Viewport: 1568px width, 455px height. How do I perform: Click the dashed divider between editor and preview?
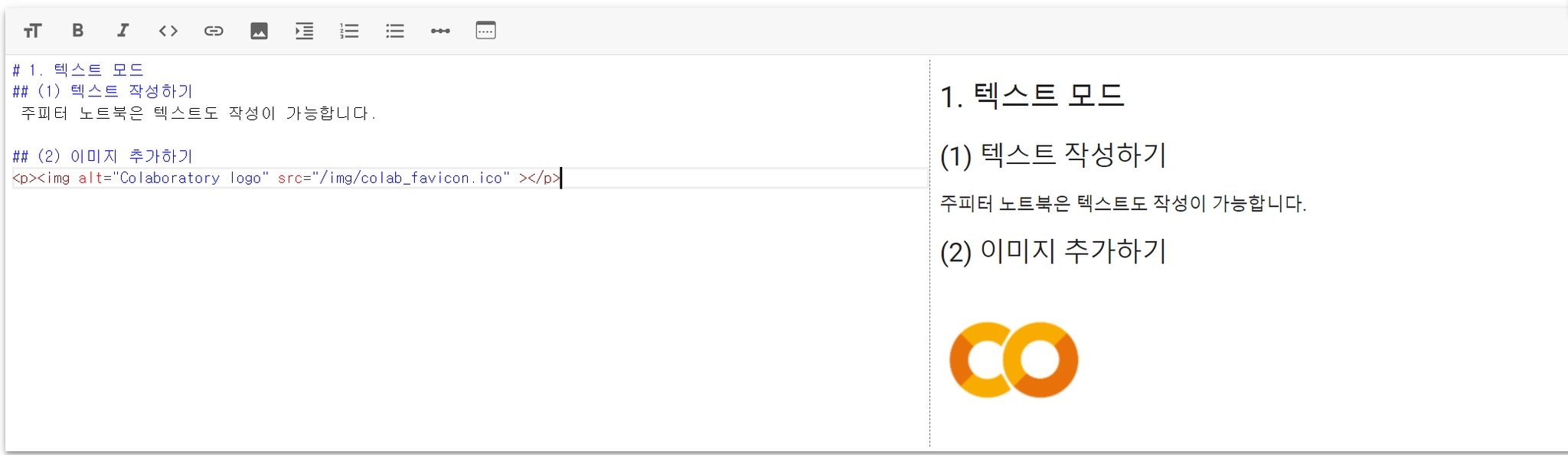929,253
